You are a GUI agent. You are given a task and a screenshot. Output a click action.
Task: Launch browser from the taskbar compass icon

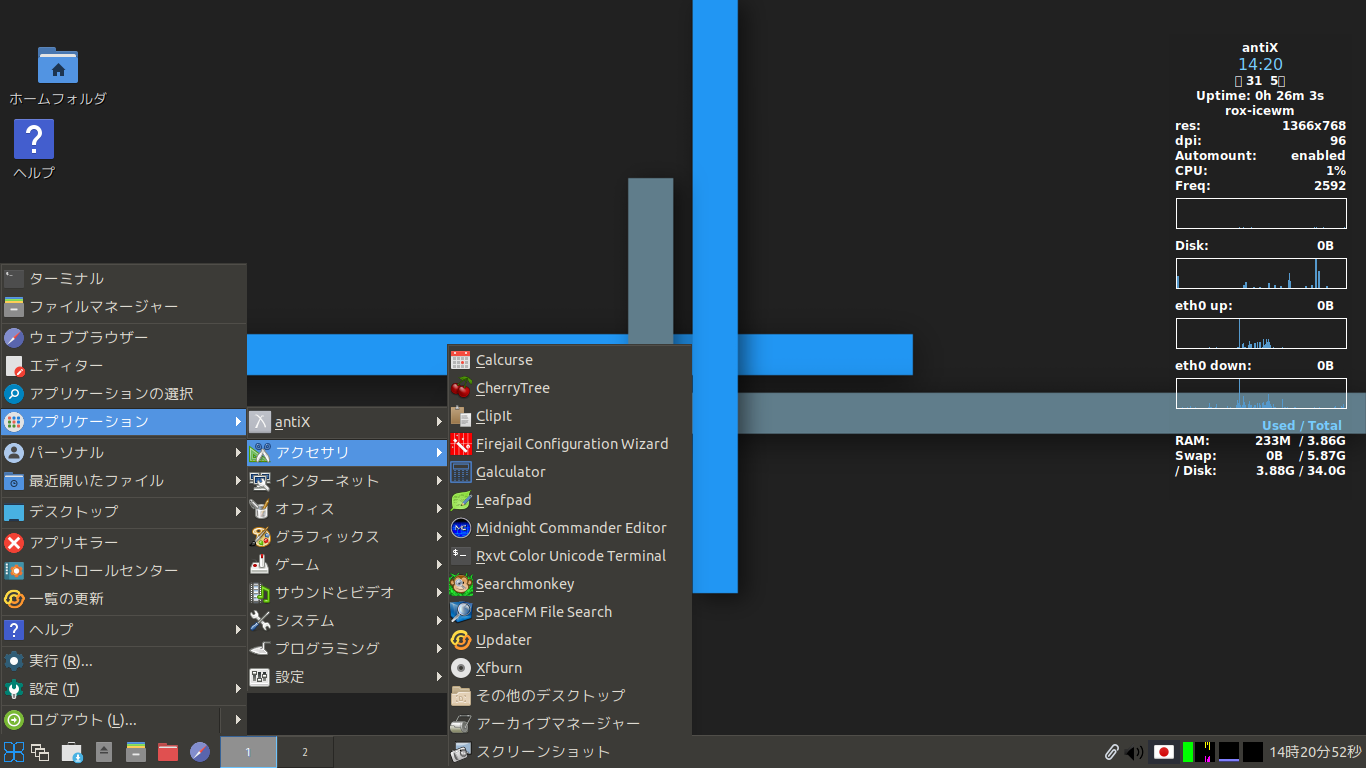click(200, 752)
